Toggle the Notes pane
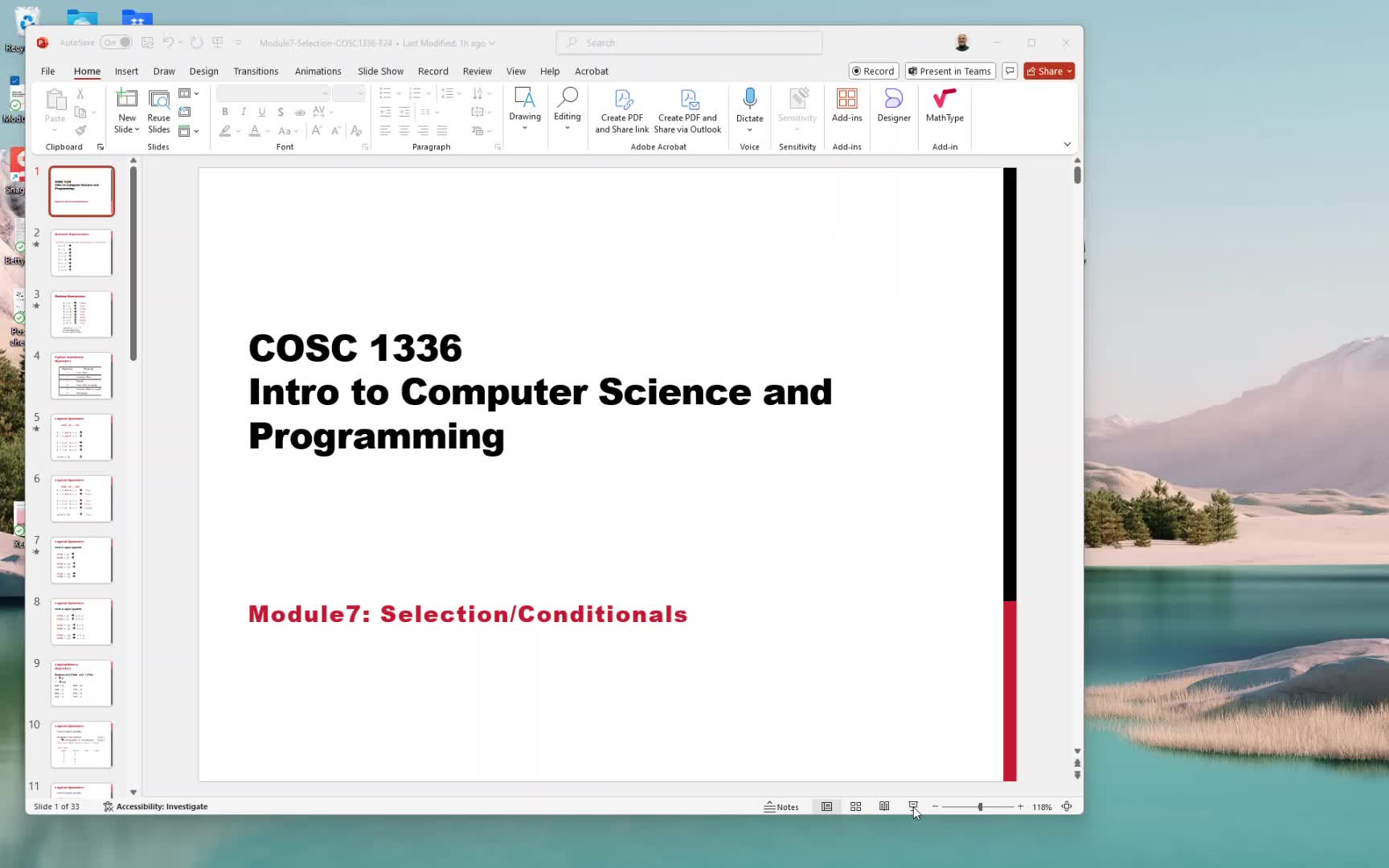 (x=781, y=806)
